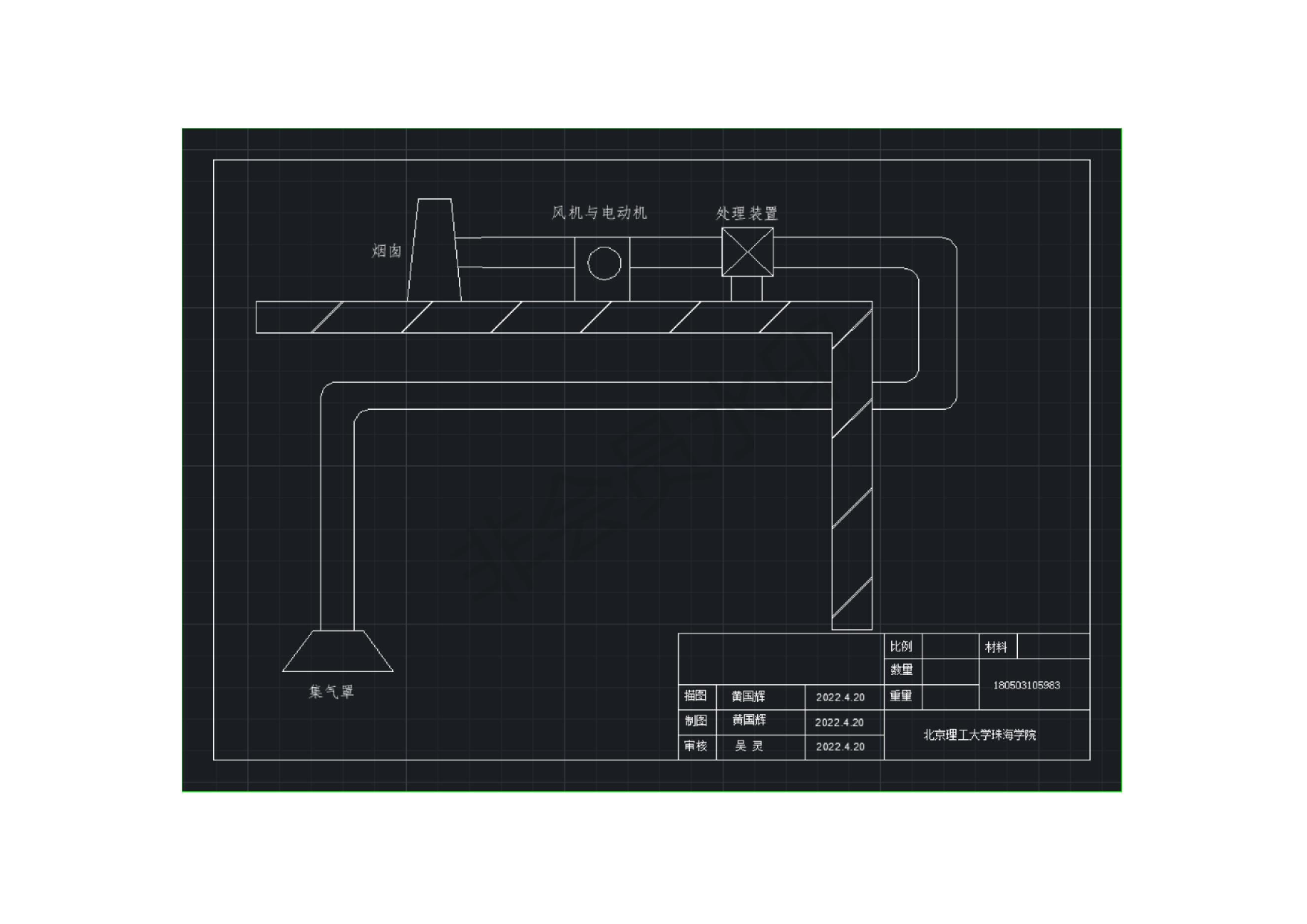Click the 2022.4.20 date in 描图 row

[842, 697]
